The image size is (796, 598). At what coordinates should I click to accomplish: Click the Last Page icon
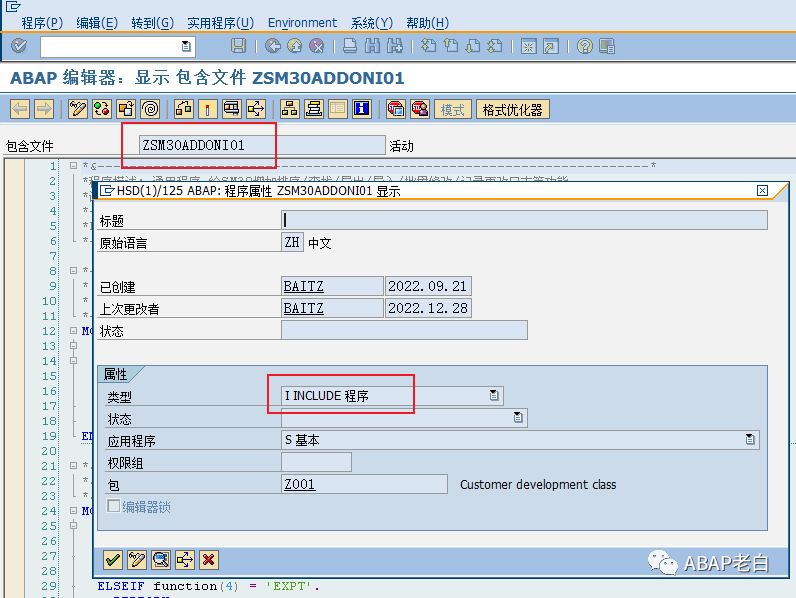[495, 46]
